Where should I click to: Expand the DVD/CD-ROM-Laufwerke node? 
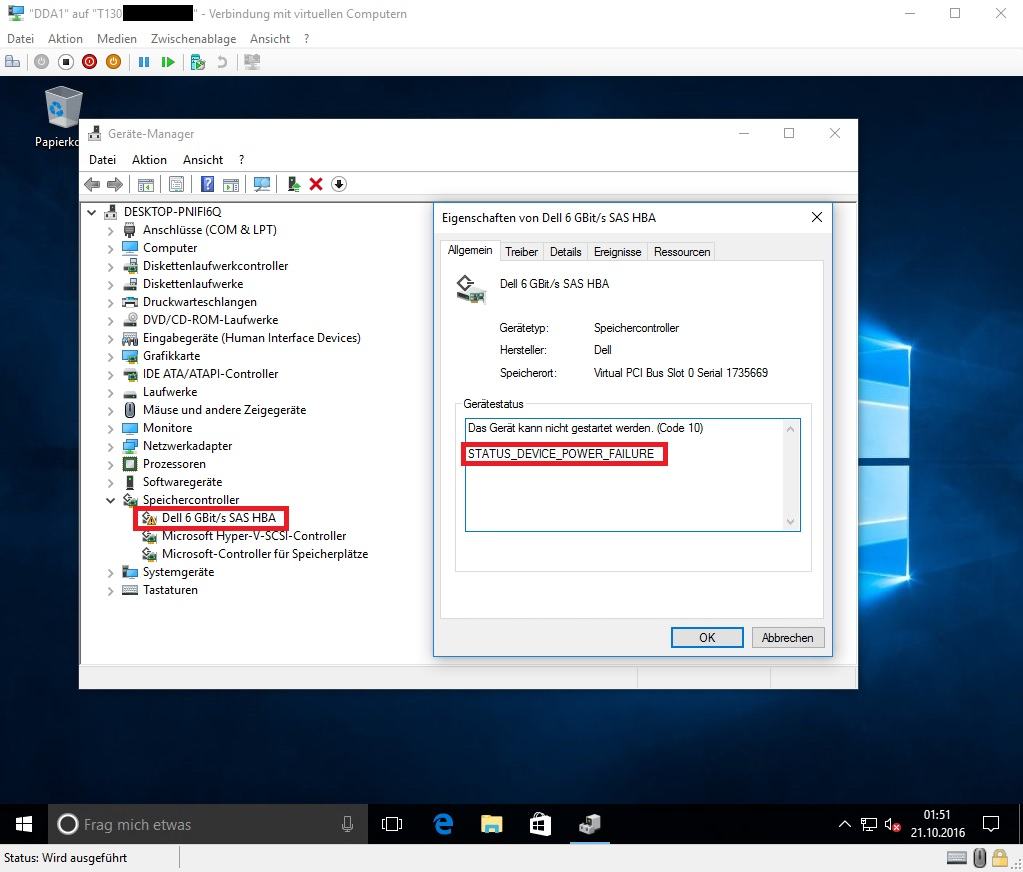(110, 321)
